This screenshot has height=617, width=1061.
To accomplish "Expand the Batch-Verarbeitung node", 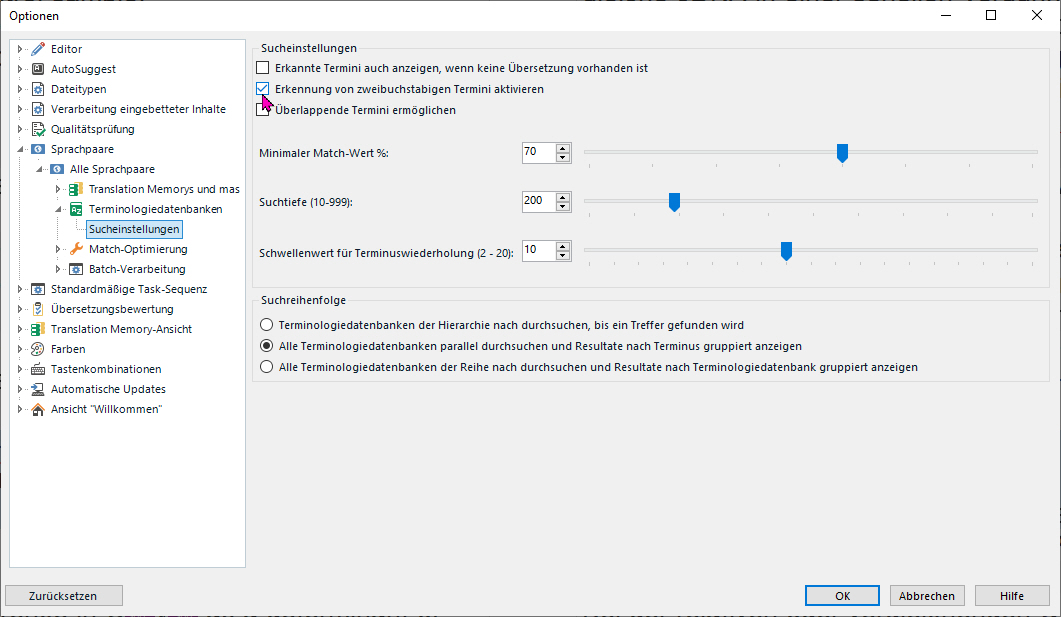I will pos(57,269).
